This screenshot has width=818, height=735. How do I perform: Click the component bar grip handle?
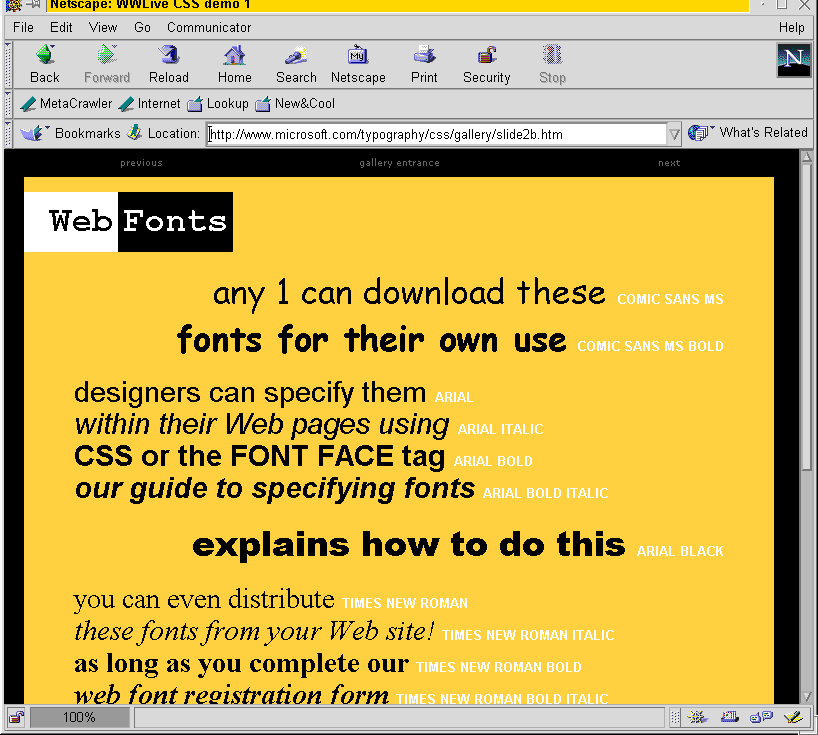[x=675, y=718]
